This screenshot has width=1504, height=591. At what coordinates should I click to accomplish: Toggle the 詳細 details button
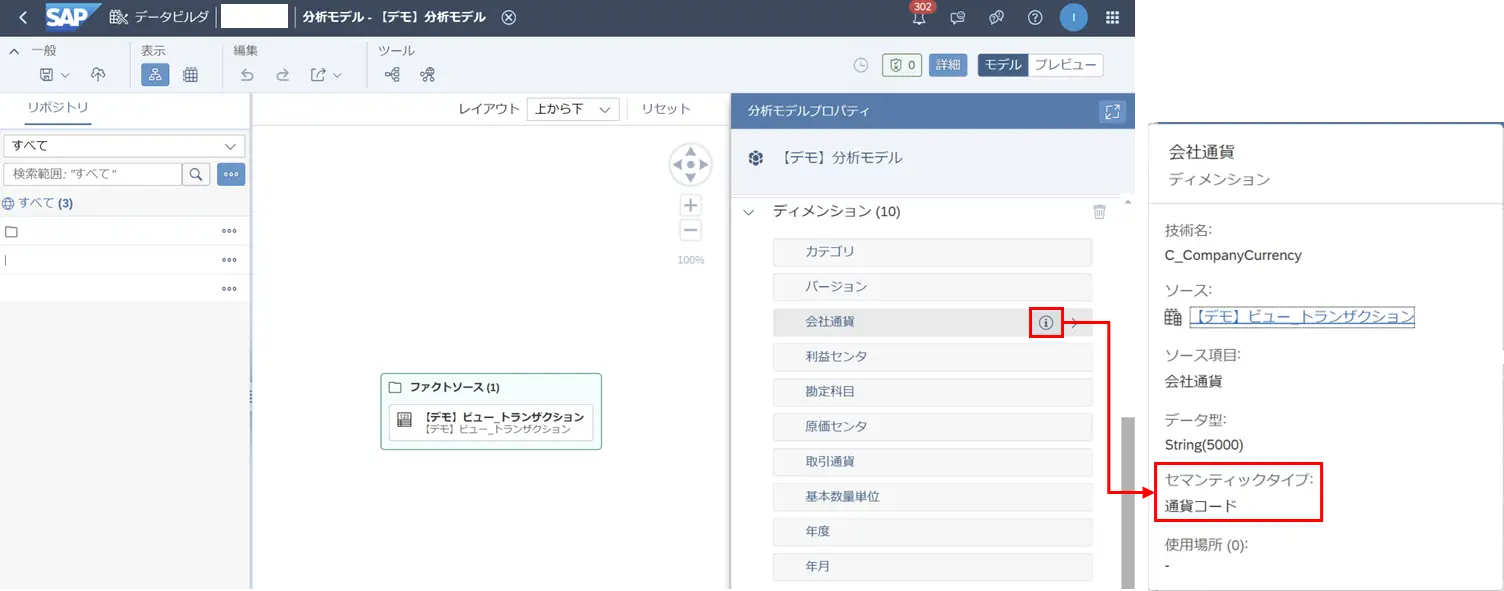[947, 65]
